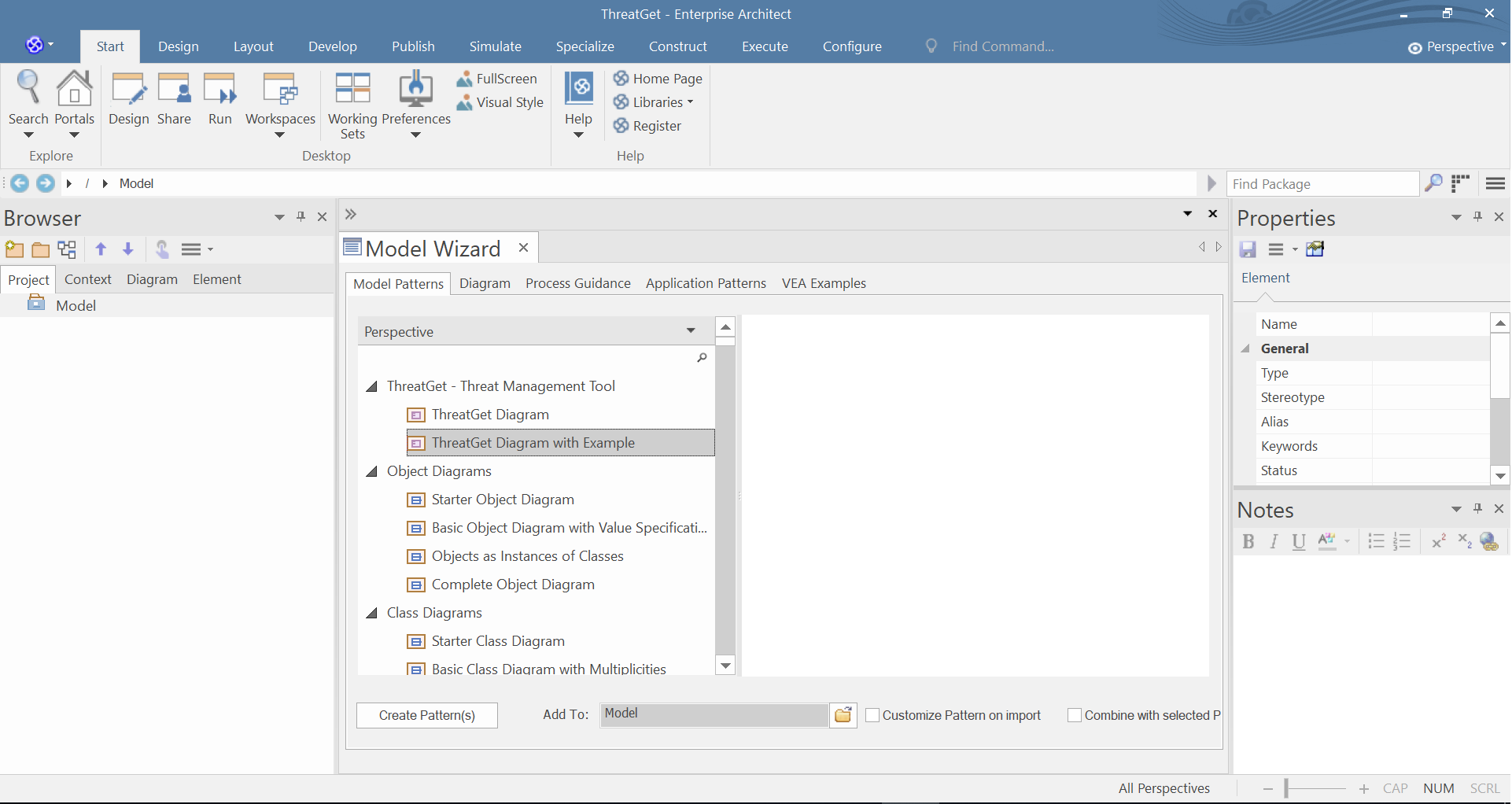This screenshot has width=1512, height=804.
Task: Click the Share ribbon icon
Action: pos(174,98)
